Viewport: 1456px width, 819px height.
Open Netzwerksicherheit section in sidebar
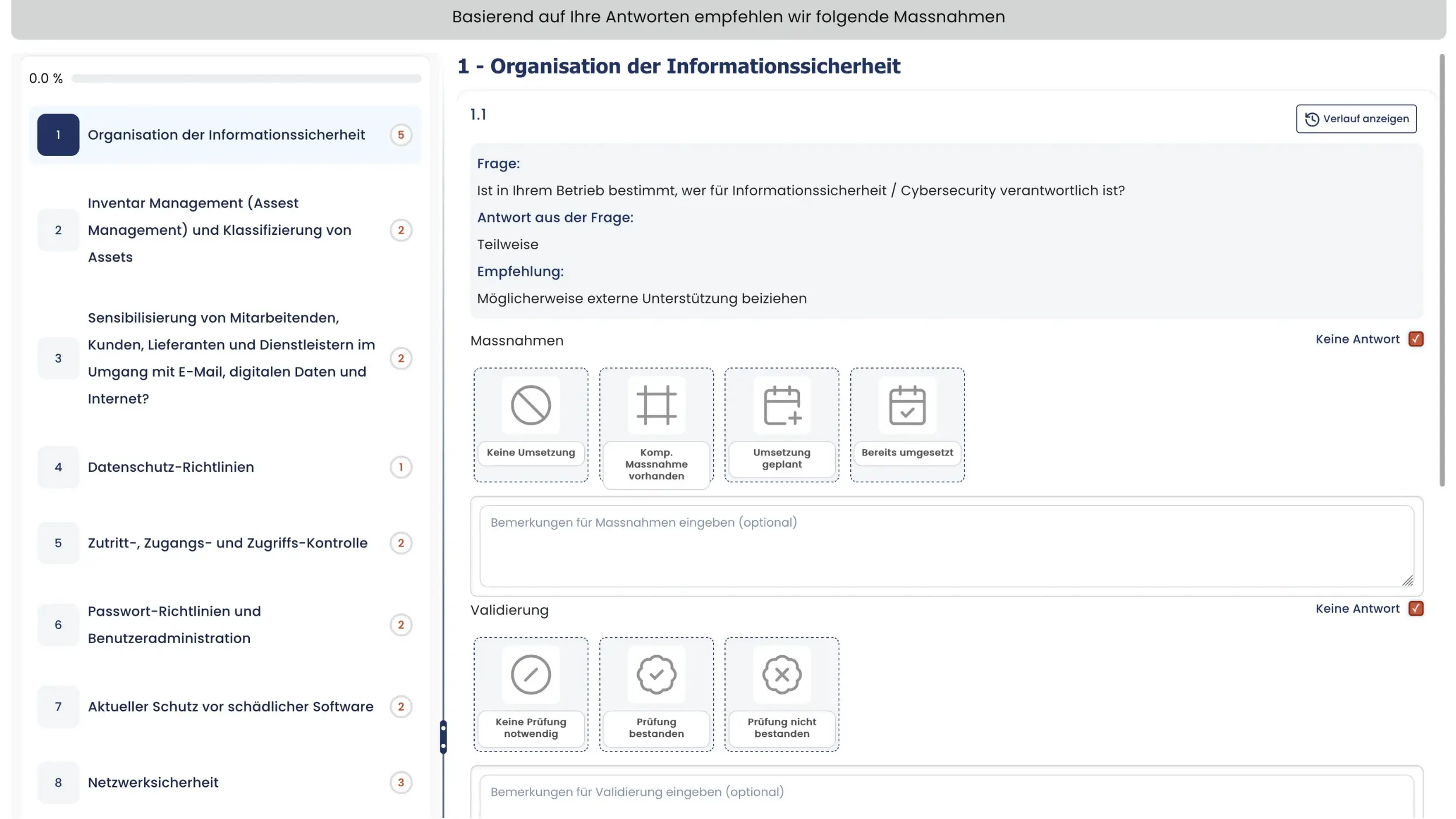[x=153, y=782]
